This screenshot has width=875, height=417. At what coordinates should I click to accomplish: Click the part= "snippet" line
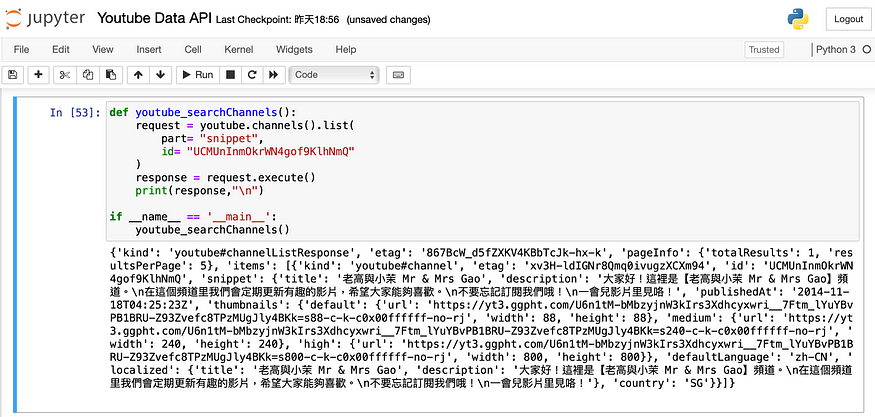[212, 138]
